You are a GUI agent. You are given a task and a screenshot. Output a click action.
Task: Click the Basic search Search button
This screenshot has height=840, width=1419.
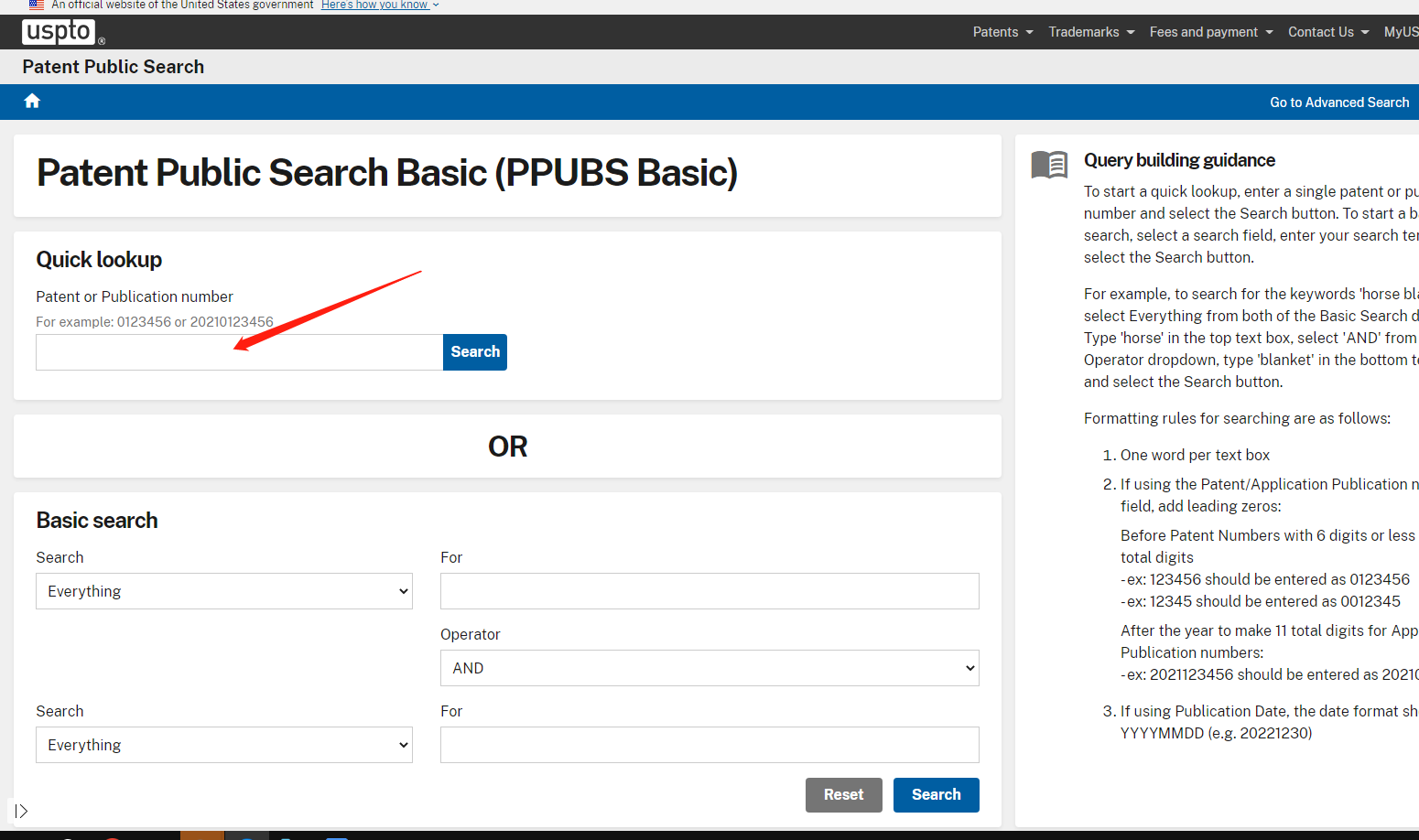point(936,795)
